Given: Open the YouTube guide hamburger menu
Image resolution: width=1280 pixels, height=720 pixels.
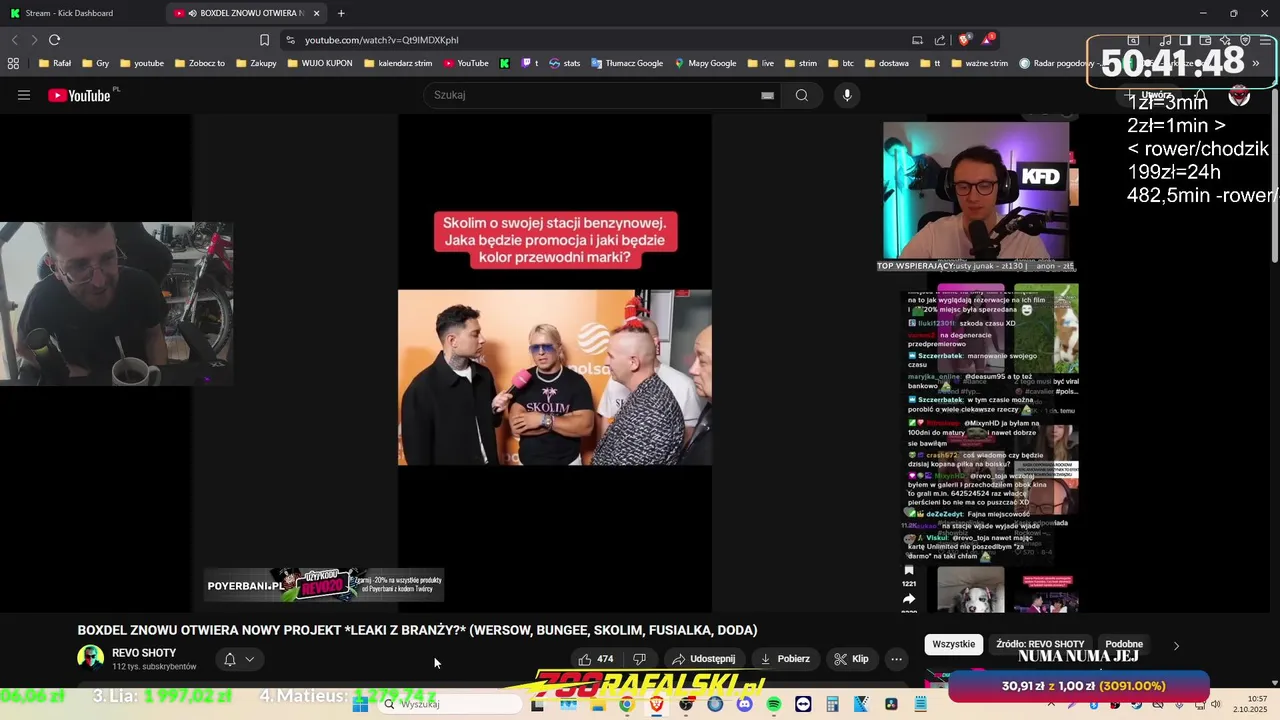Looking at the screenshot, I should [x=24, y=95].
